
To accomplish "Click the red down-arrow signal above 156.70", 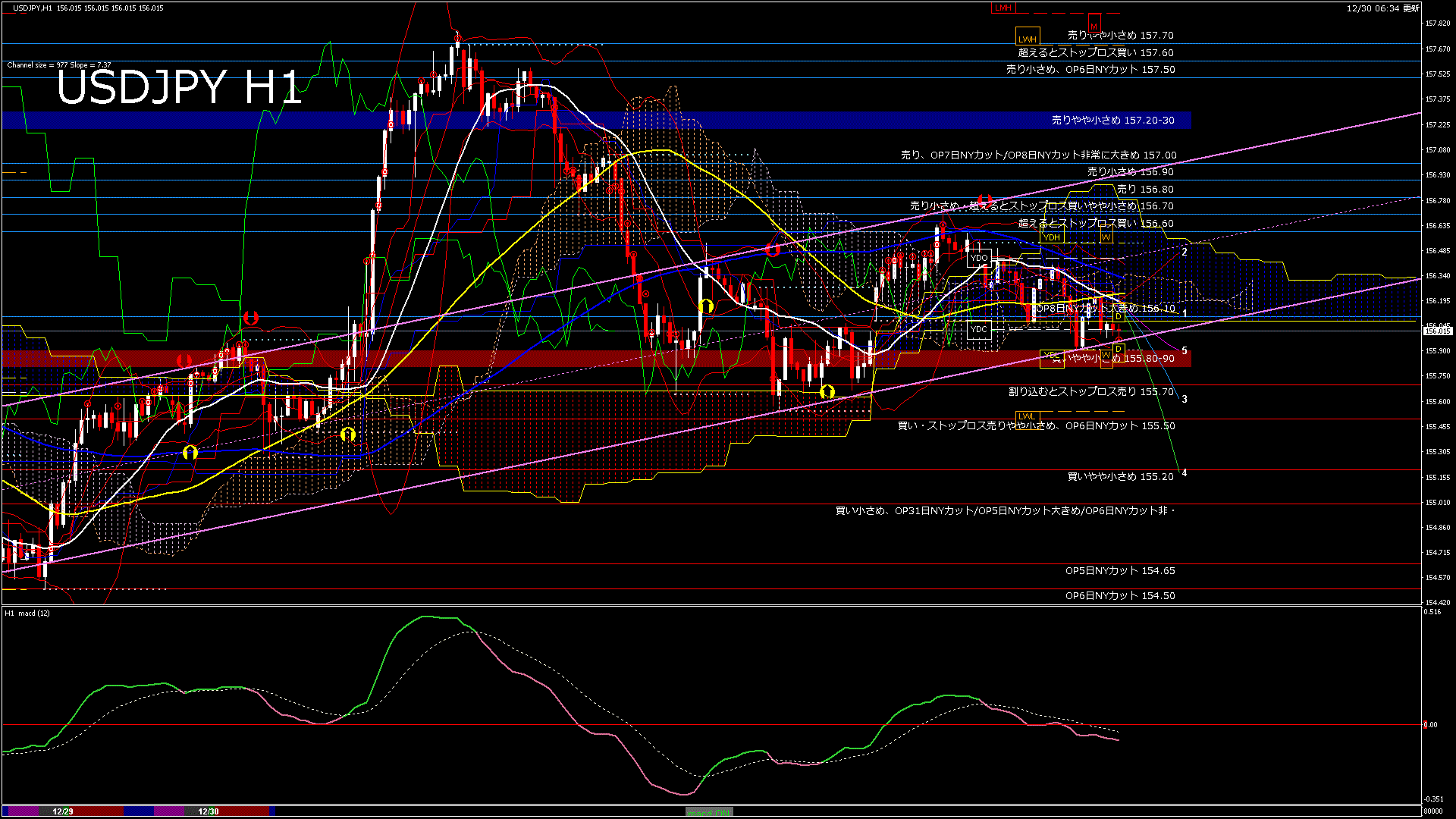I will coord(985,200).
